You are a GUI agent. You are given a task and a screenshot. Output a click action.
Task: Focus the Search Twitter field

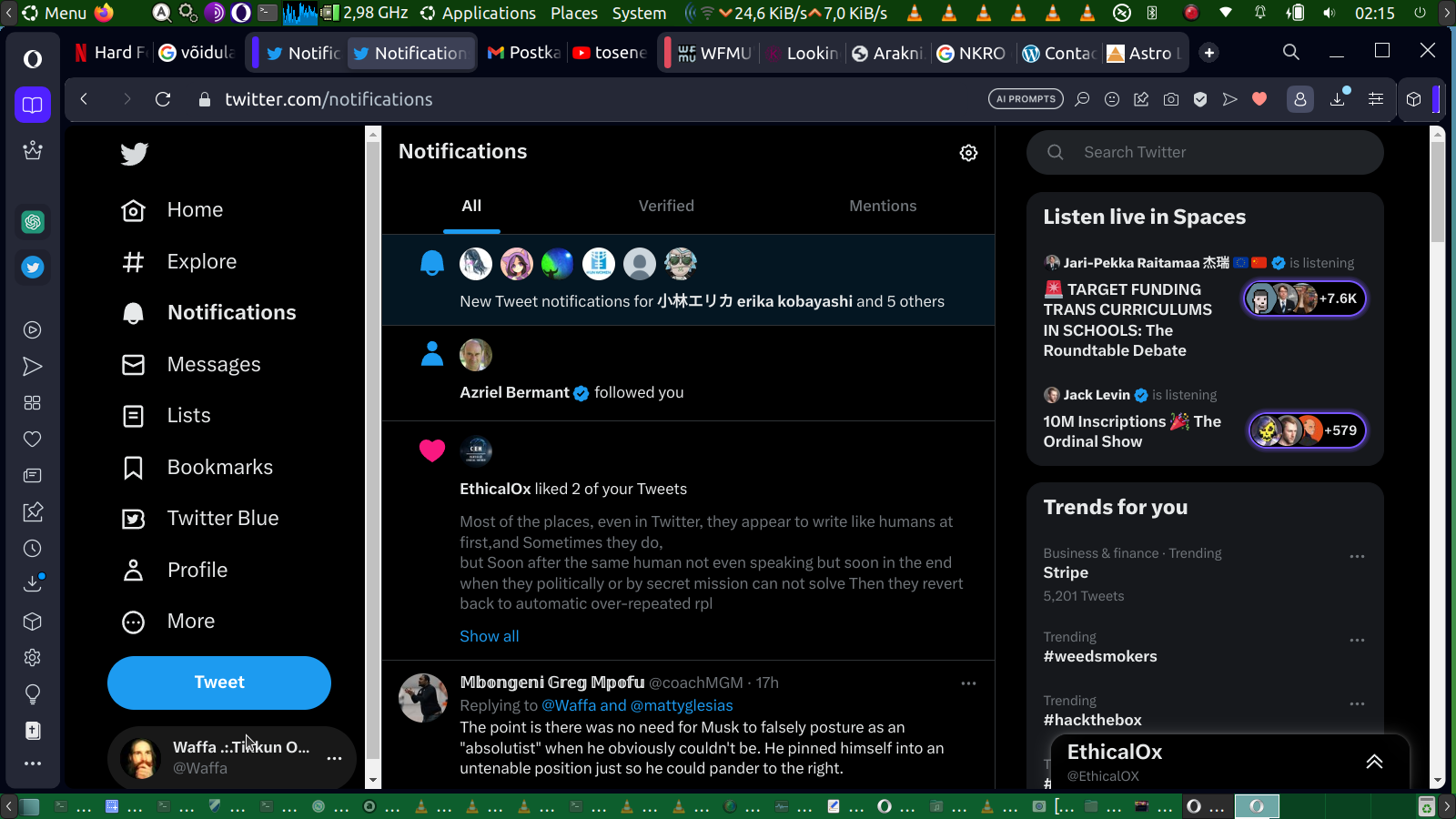coord(1205,152)
